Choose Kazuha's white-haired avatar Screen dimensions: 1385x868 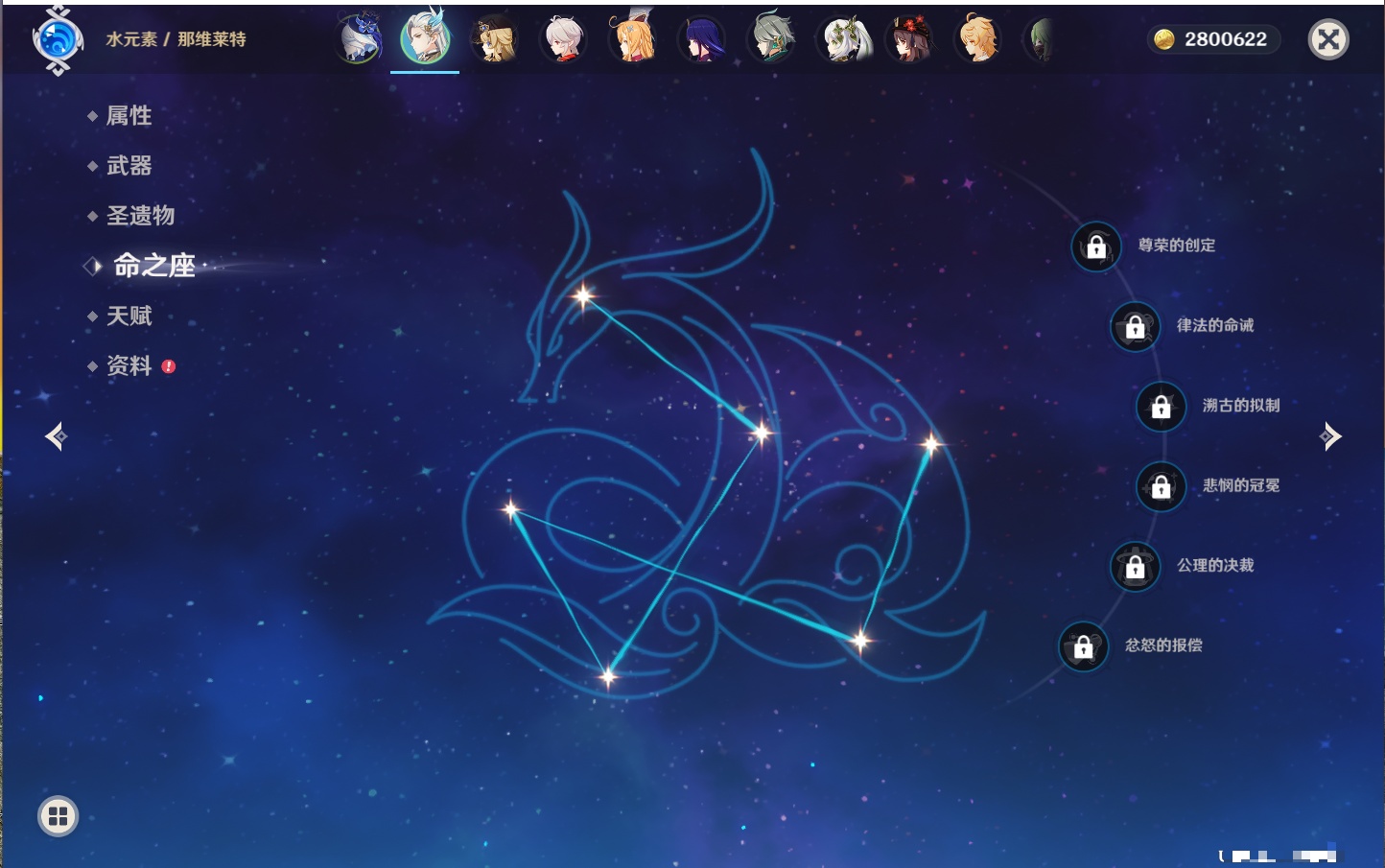click(564, 40)
